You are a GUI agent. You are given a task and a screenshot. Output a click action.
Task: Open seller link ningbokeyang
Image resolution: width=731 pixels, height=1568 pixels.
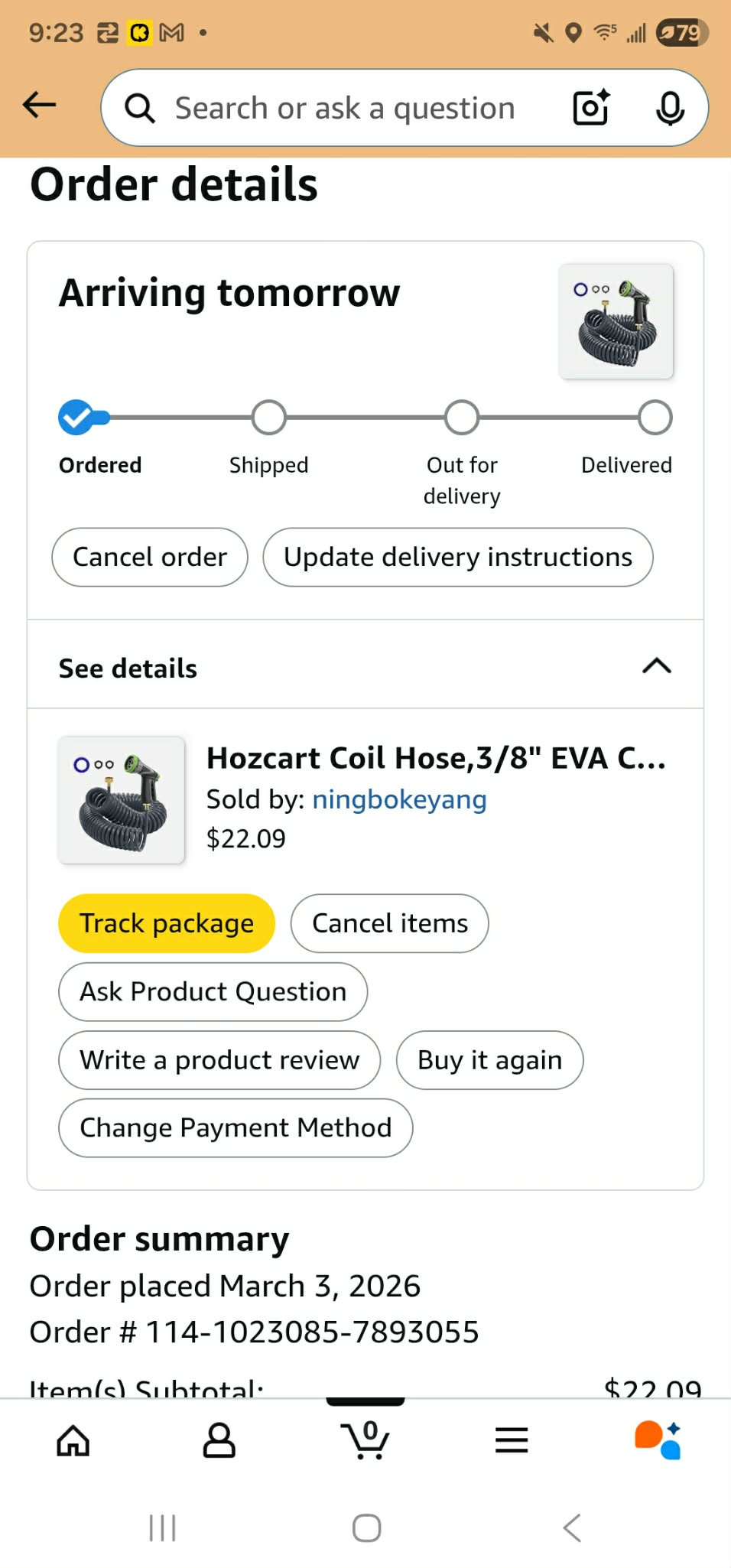[399, 799]
